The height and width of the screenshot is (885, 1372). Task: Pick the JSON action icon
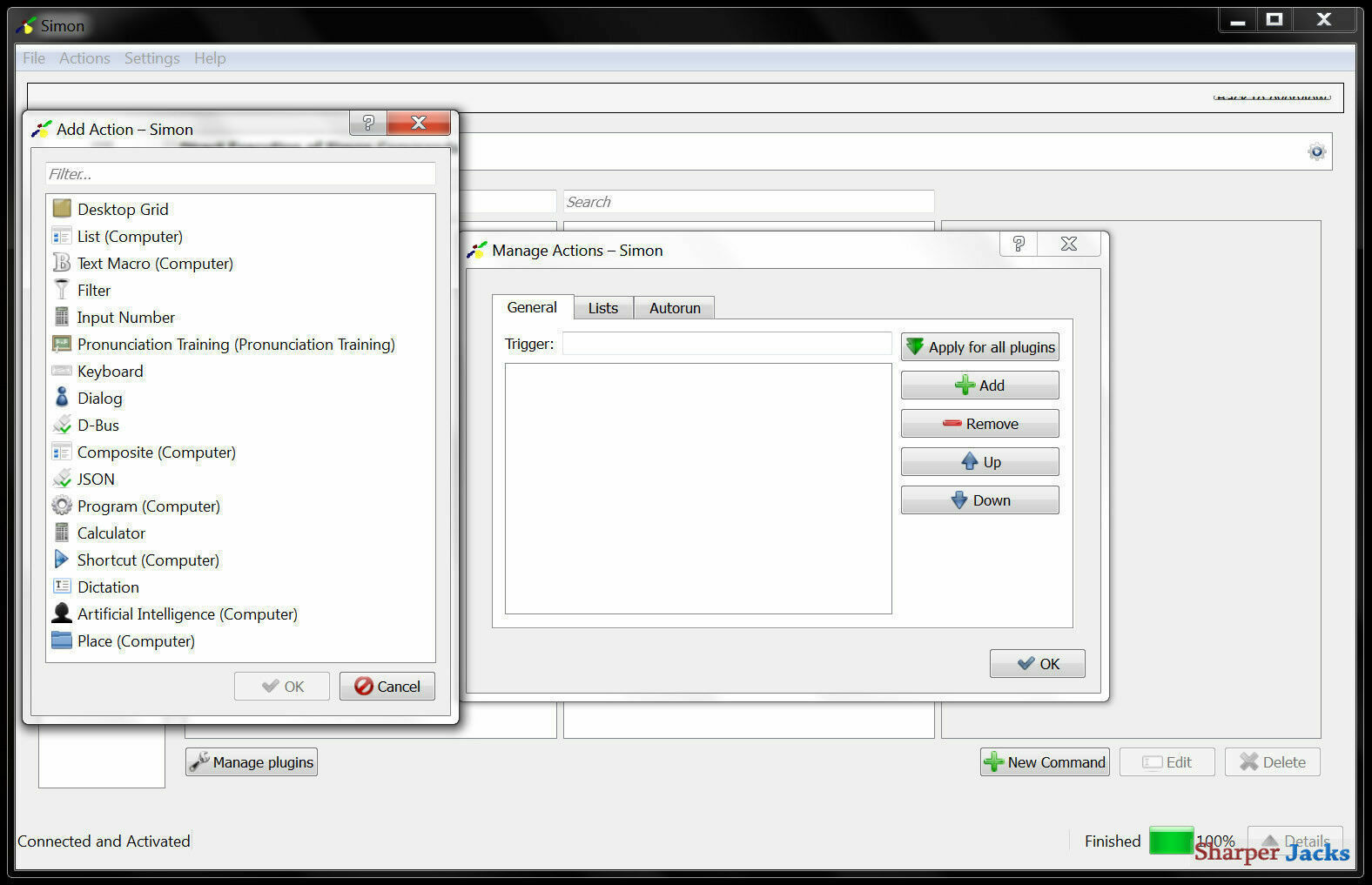62,479
